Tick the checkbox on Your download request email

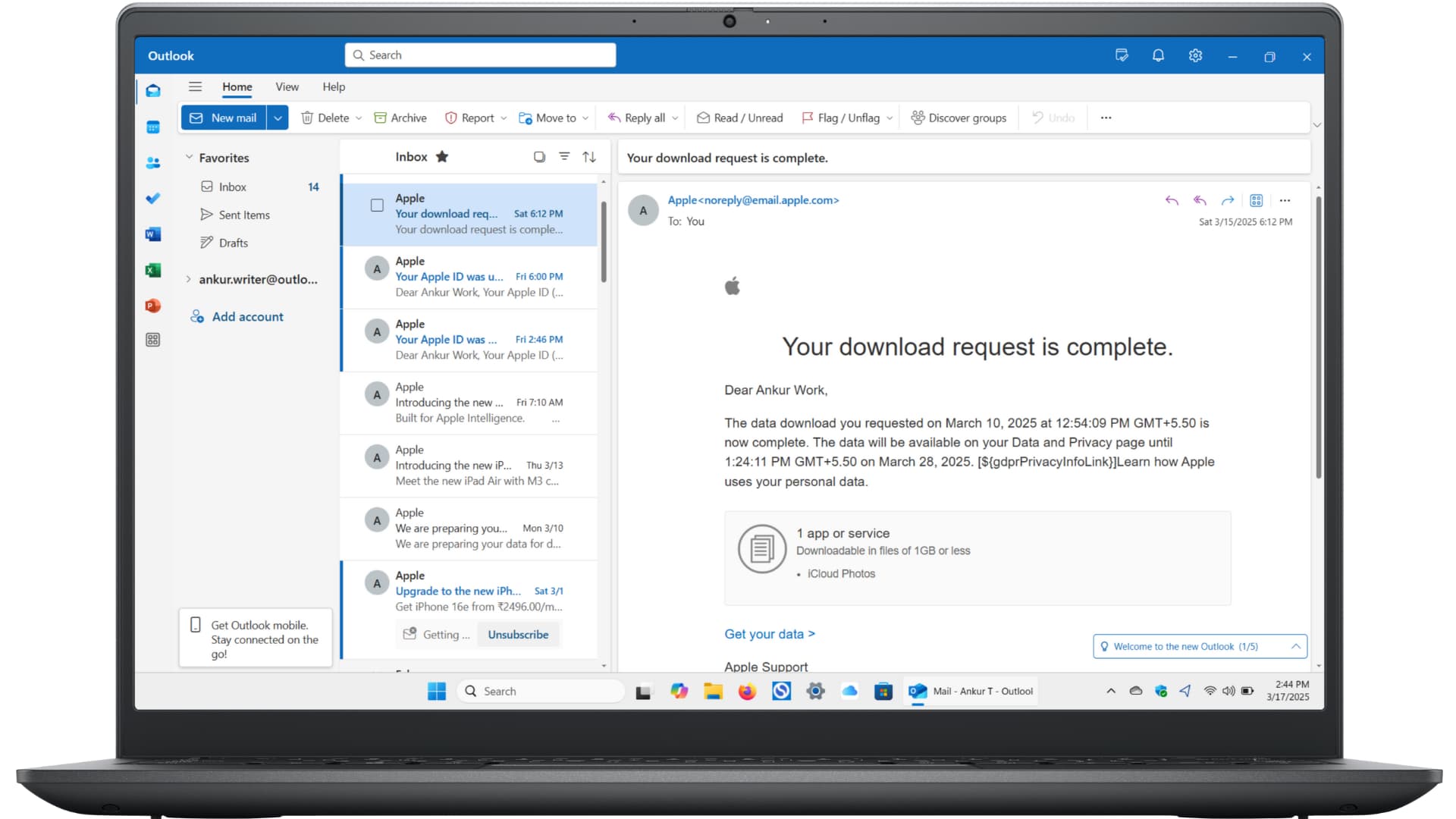(377, 206)
